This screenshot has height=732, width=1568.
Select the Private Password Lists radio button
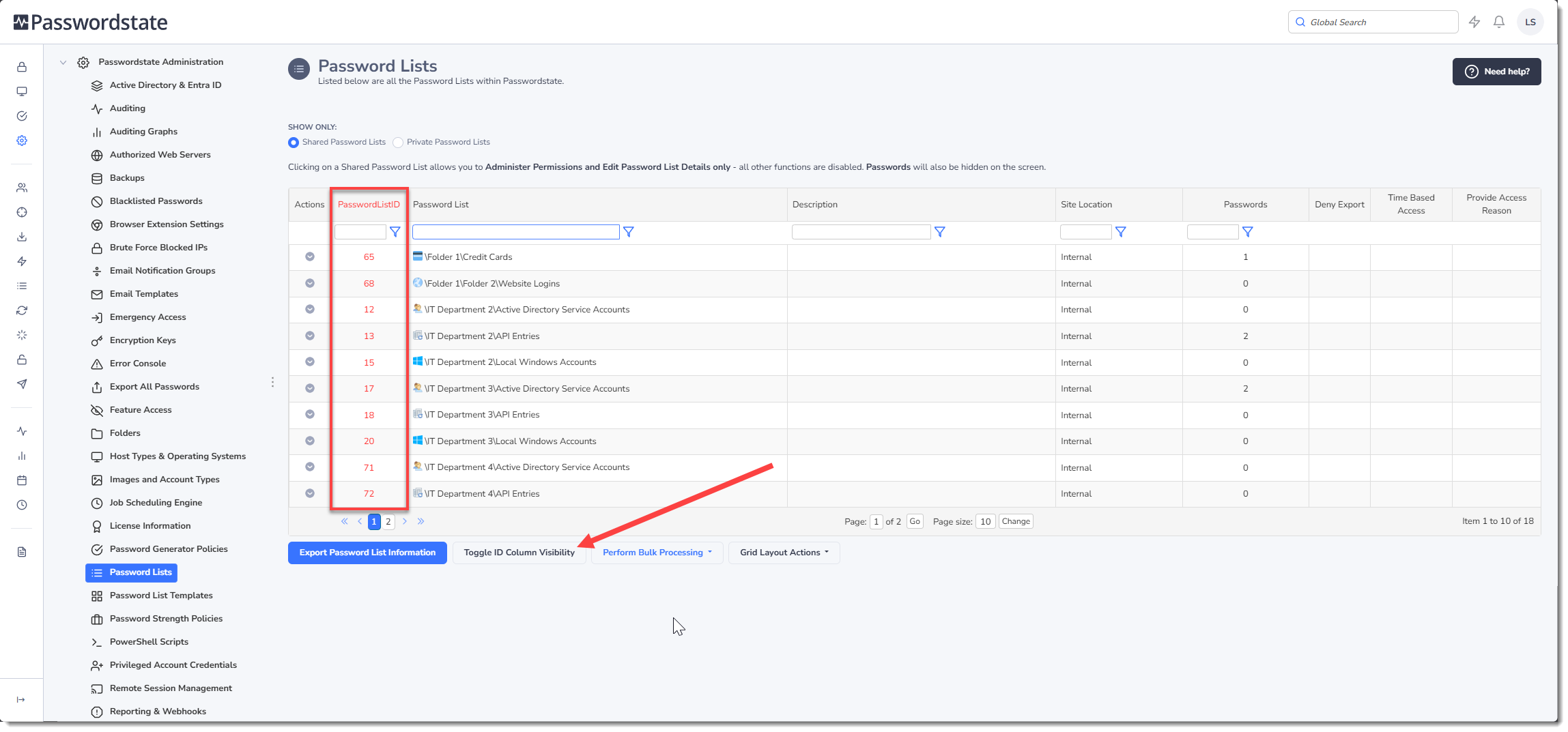398,143
